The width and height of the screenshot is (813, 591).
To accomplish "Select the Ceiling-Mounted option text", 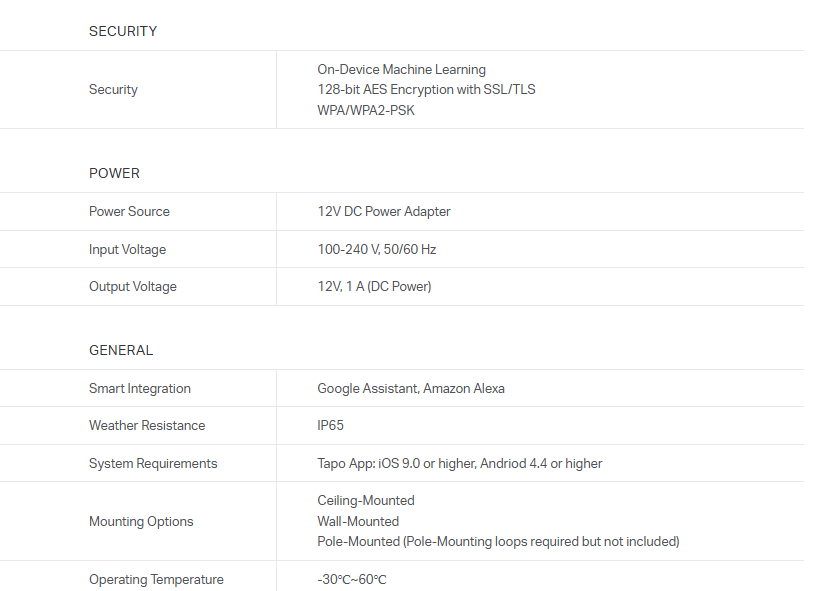I will coord(366,501).
